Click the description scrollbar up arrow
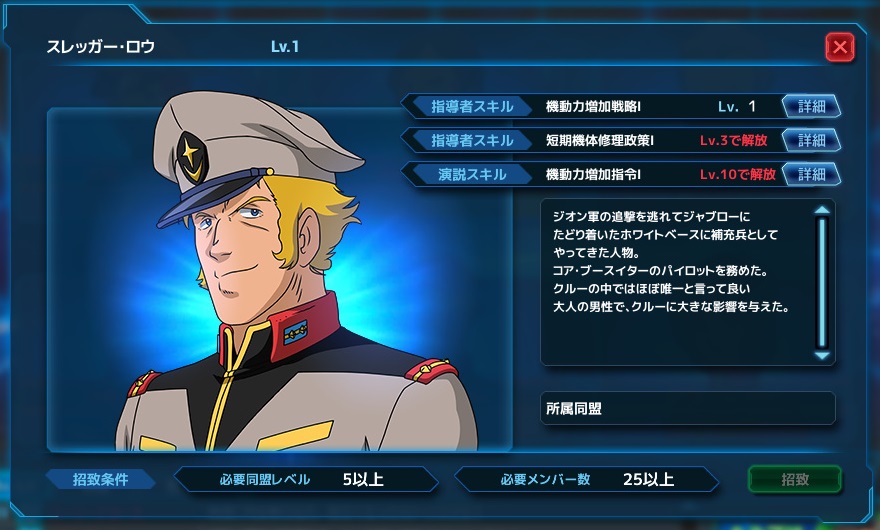The image size is (880, 530). click(822, 210)
